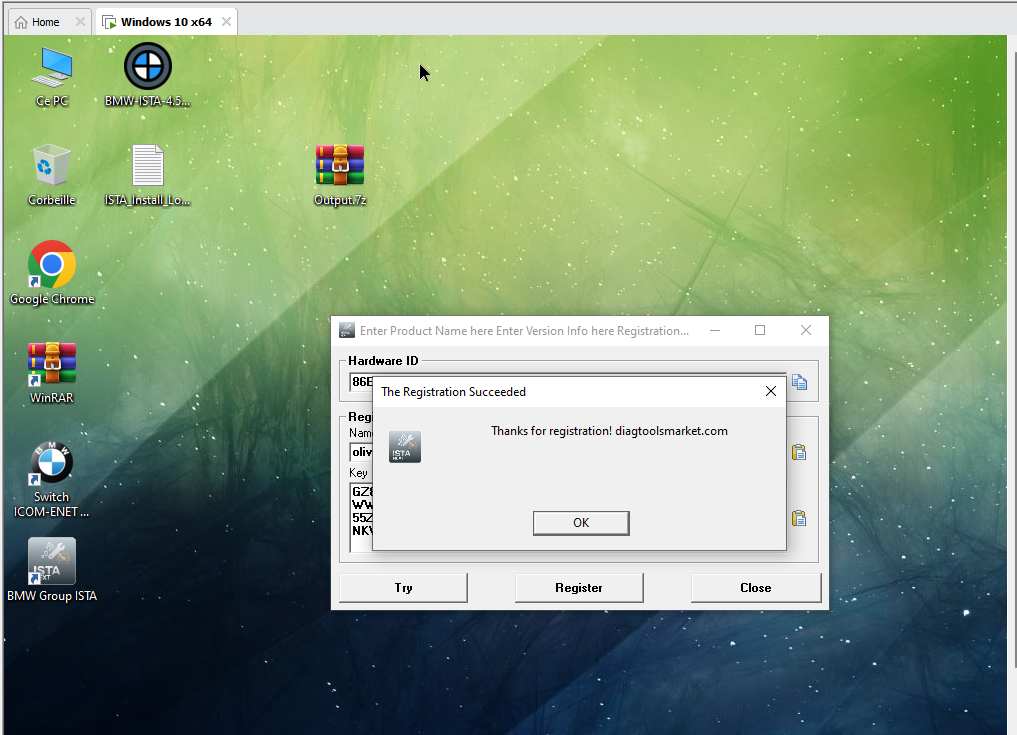Dismiss the Registration Succeeded dialog with X
Screen dimensions: 1017x735
click(770, 392)
